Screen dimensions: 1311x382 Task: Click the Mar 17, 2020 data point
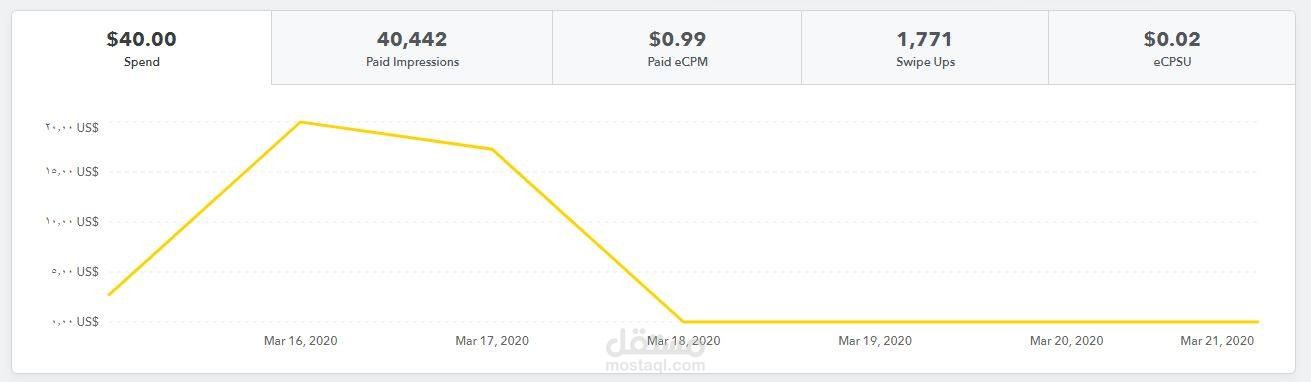click(492, 149)
